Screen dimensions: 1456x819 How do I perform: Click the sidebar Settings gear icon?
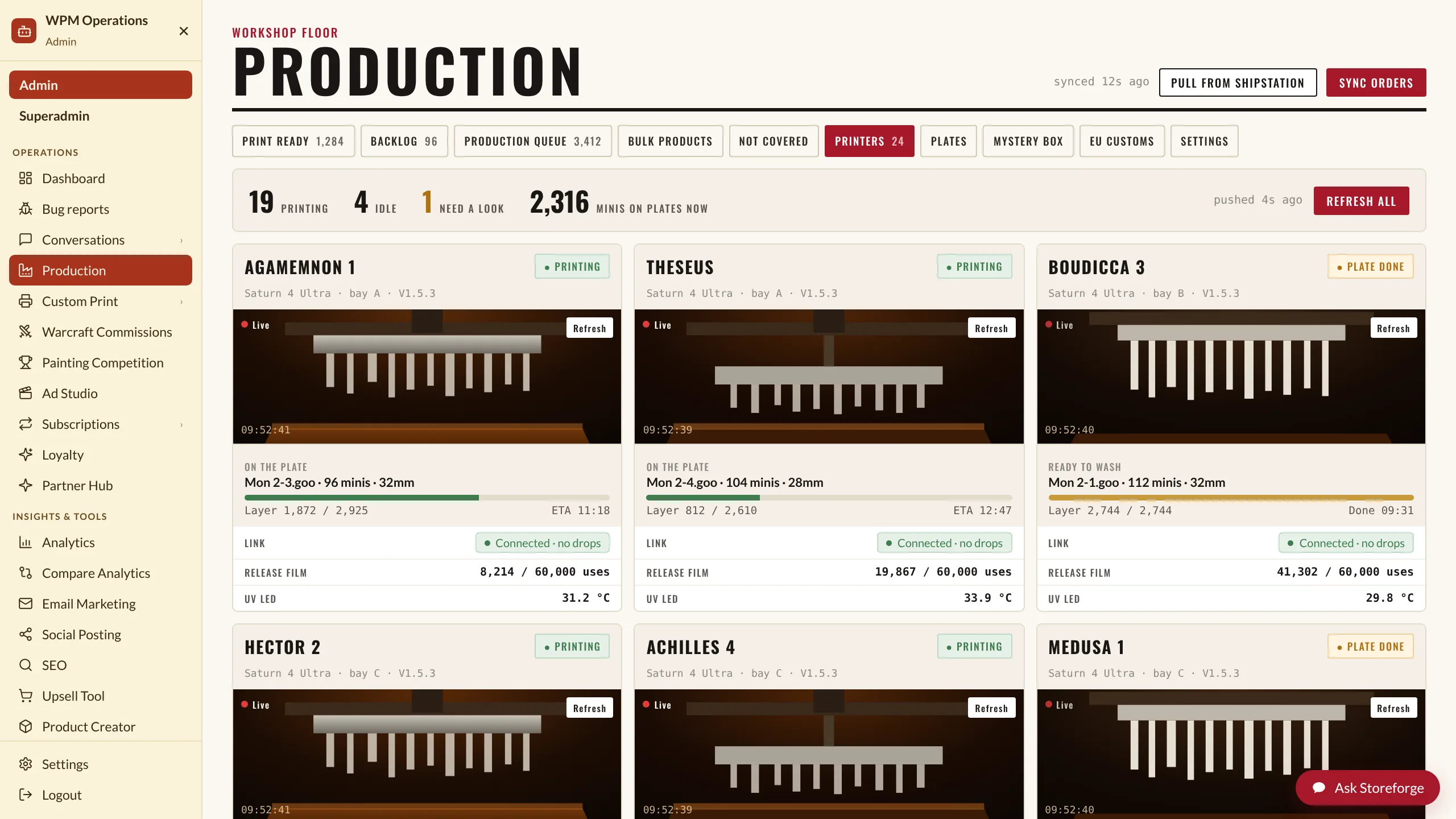26,764
